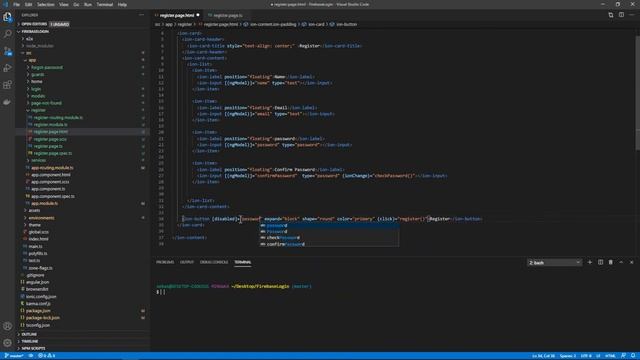640x360 pixels.
Task: Open index.html in explorer
Action: pyautogui.click(x=38, y=239)
